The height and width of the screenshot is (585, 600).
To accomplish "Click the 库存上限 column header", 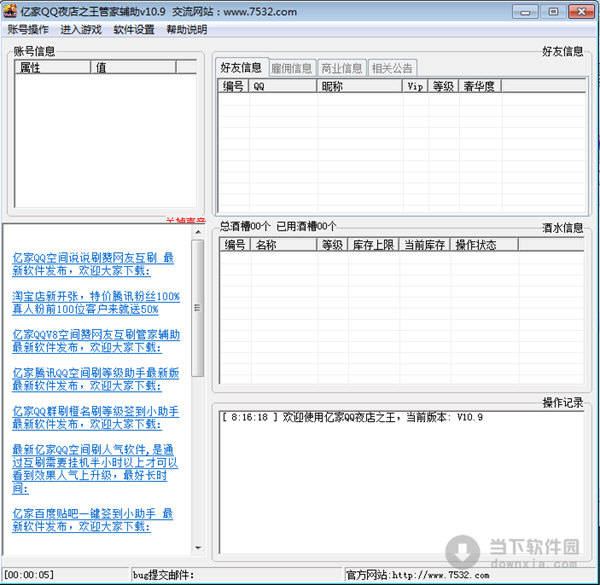I will coord(373,244).
